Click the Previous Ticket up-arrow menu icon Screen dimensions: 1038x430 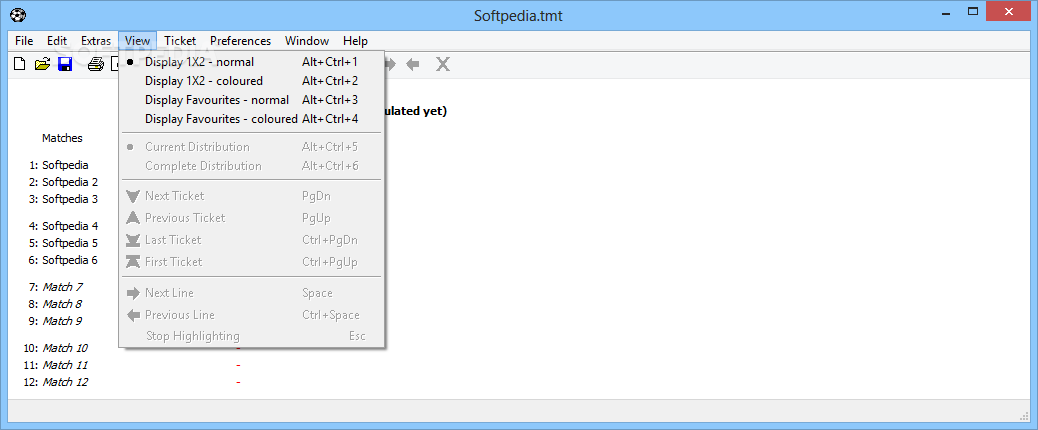[x=133, y=218]
